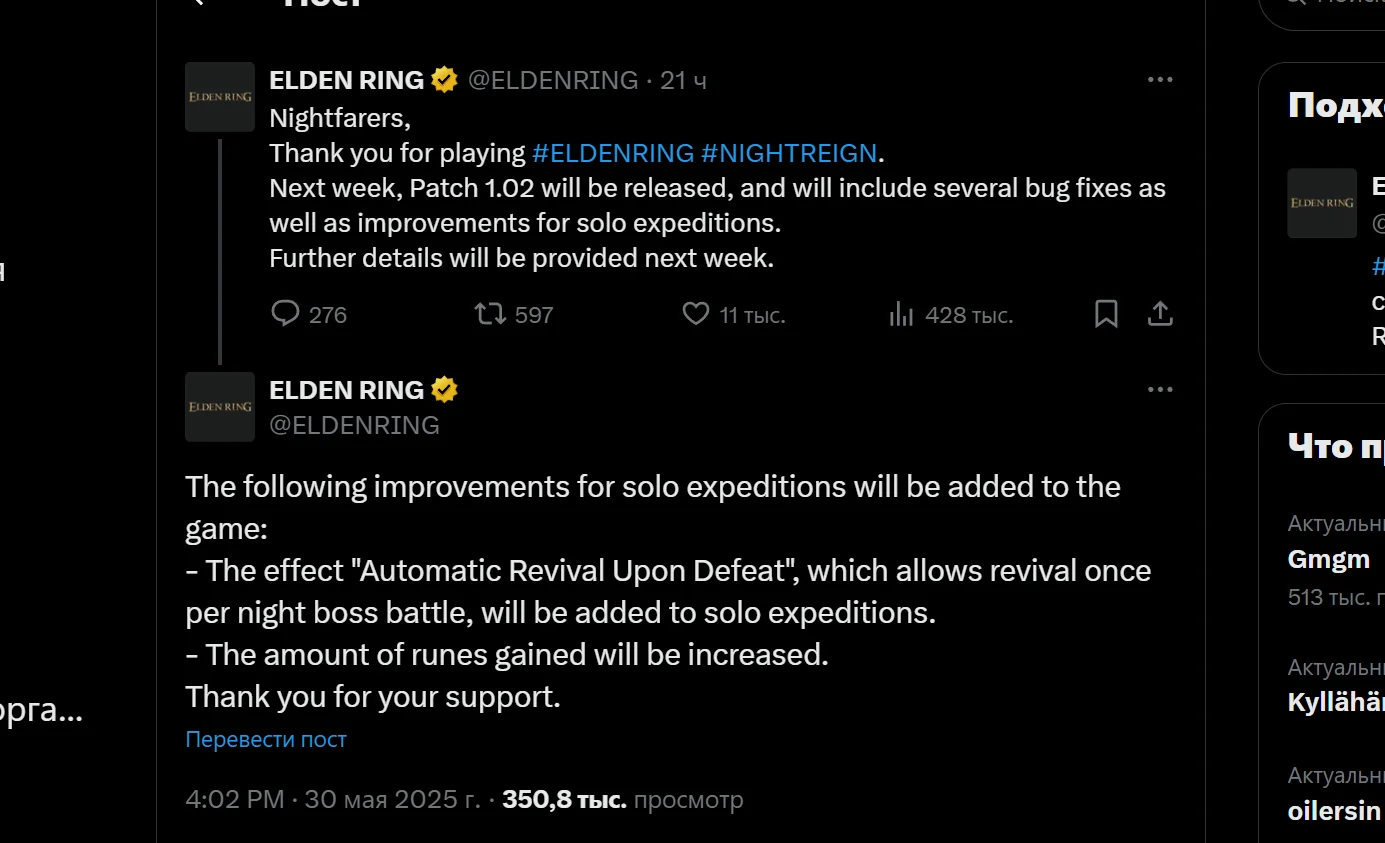Click the @ELDENRING handle under the second post name

(x=354, y=425)
